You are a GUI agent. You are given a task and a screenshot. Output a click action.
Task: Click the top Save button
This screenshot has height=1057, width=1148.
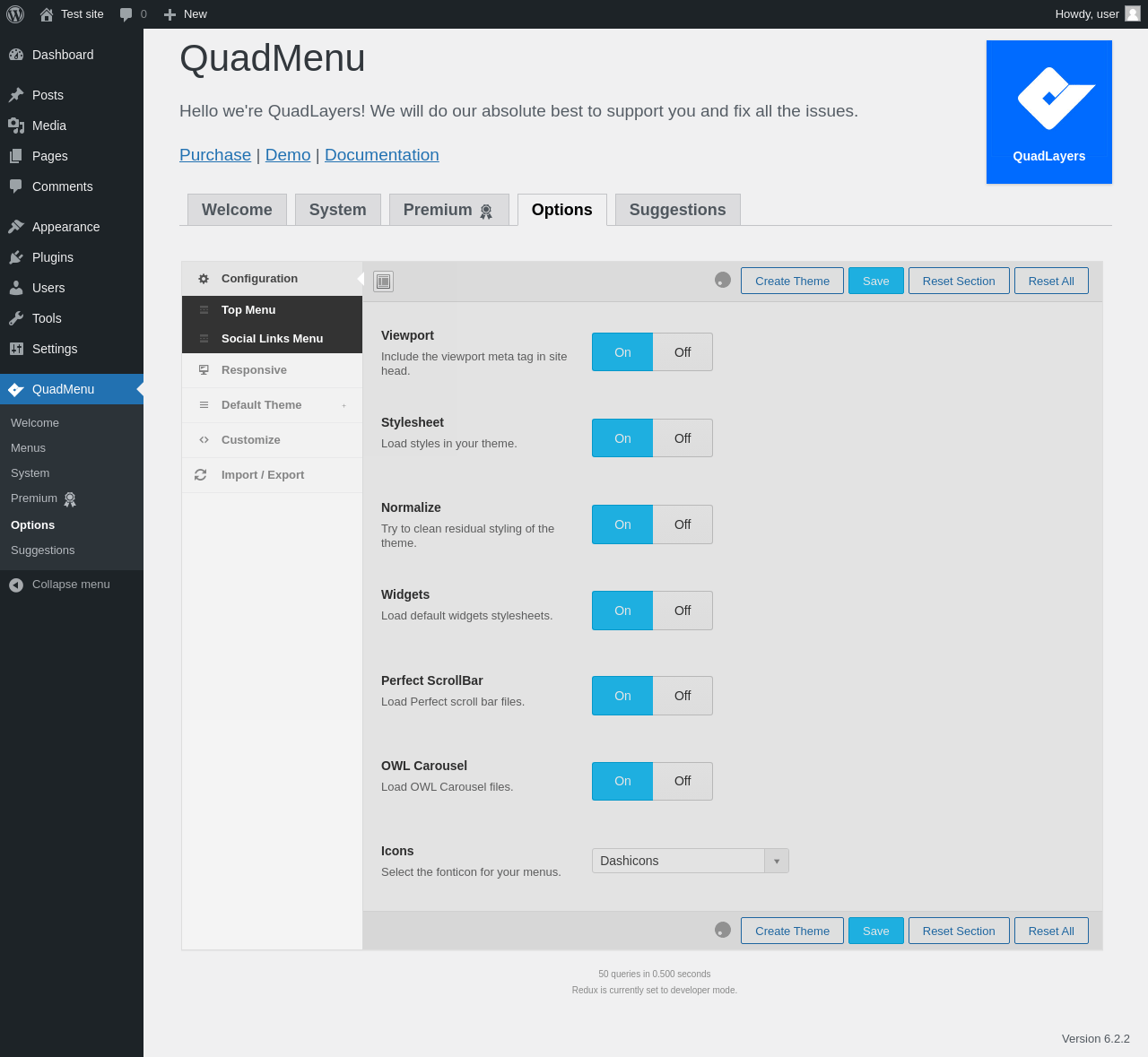[x=876, y=281]
